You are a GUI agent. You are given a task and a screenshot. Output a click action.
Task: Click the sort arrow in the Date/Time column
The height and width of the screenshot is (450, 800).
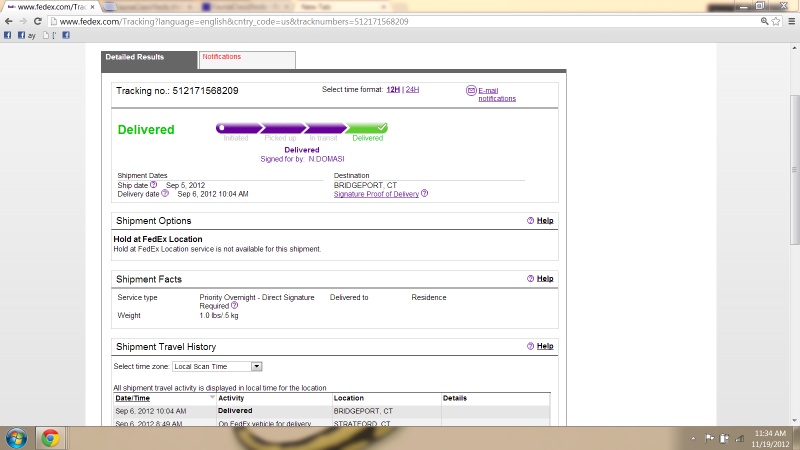(212, 397)
